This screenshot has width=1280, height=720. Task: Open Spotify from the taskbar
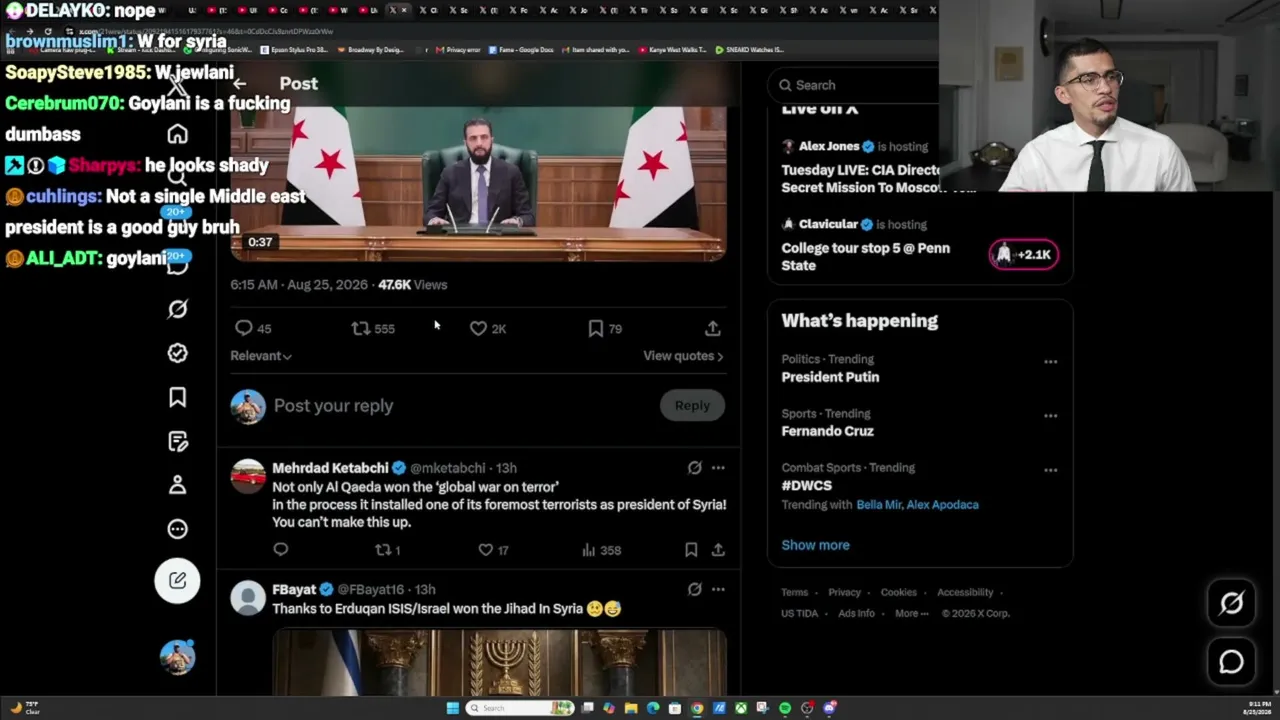coord(785,708)
